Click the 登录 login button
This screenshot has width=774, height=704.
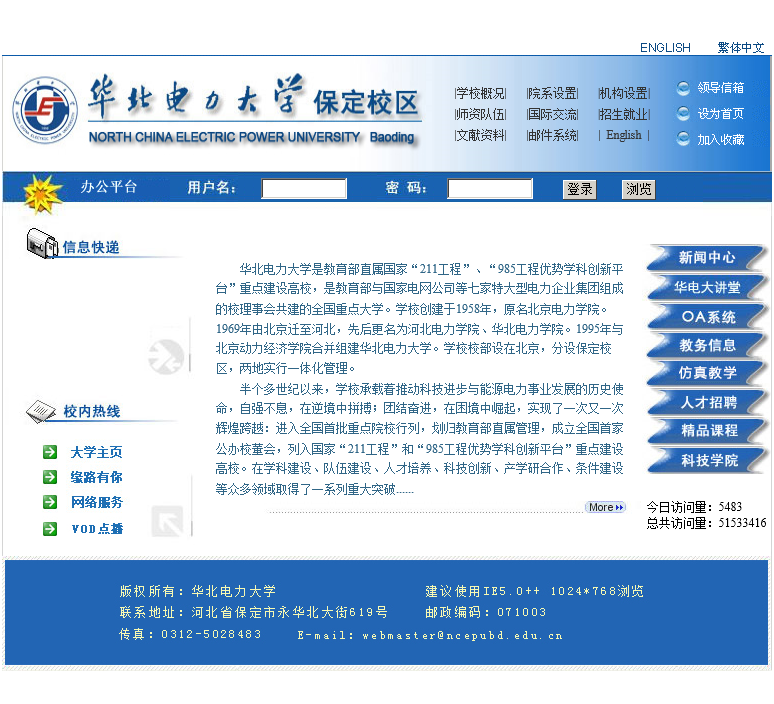coord(580,190)
